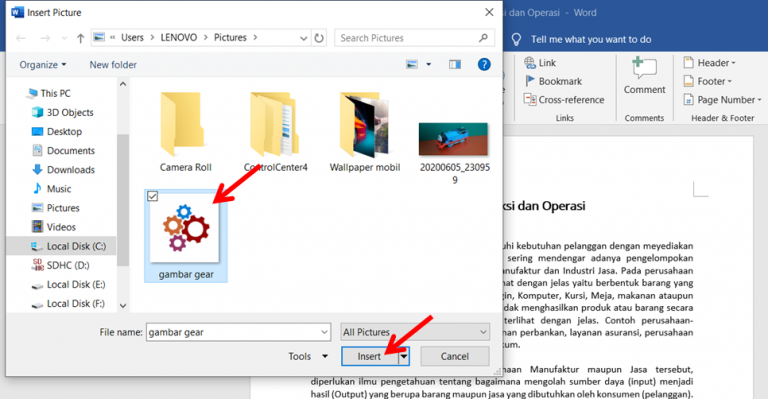Click the Link button in Word ribbon
The image size is (768, 399).
(x=540, y=63)
